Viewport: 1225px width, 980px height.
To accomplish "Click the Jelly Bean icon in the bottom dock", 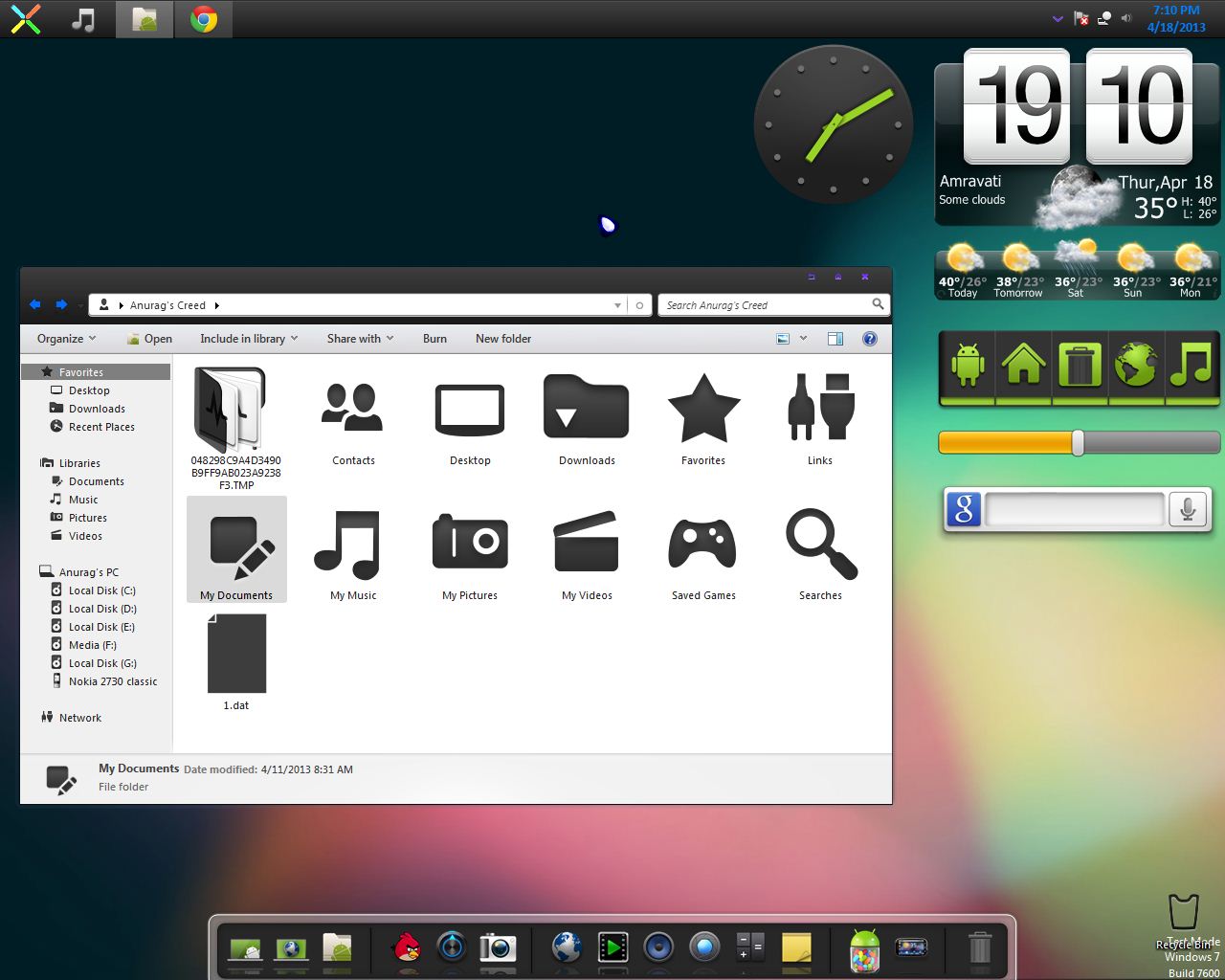I will tap(862, 947).
